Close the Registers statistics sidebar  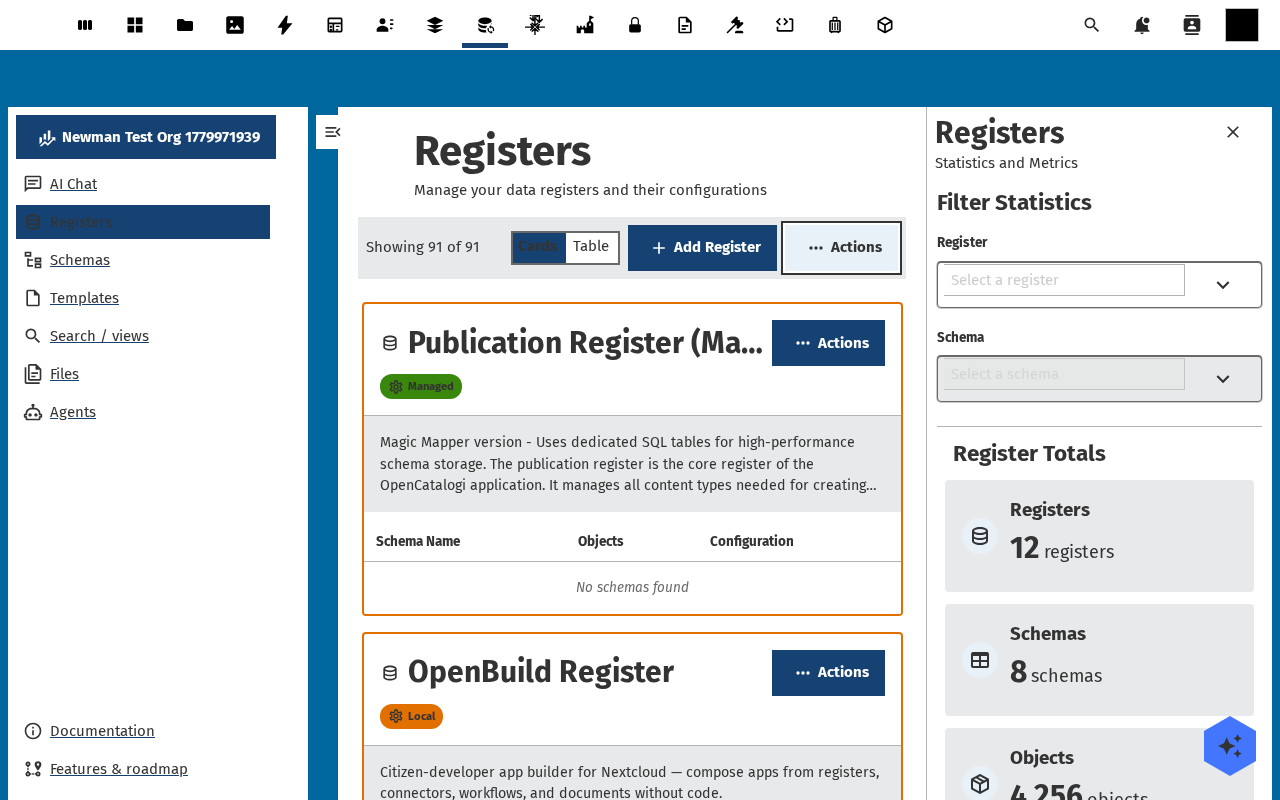[1233, 132]
